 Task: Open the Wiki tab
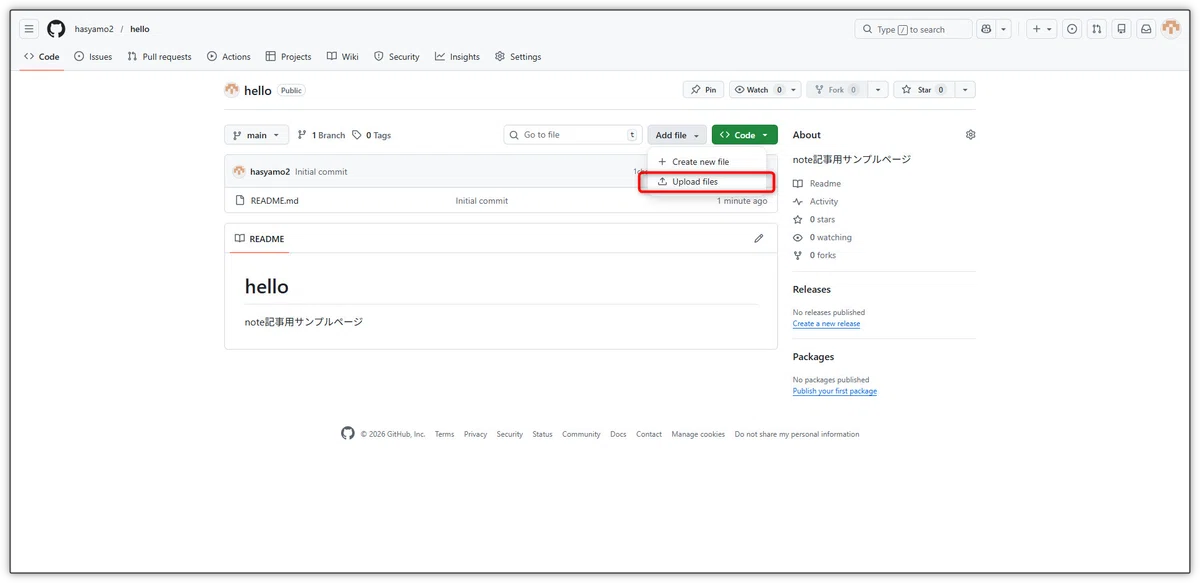343,57
